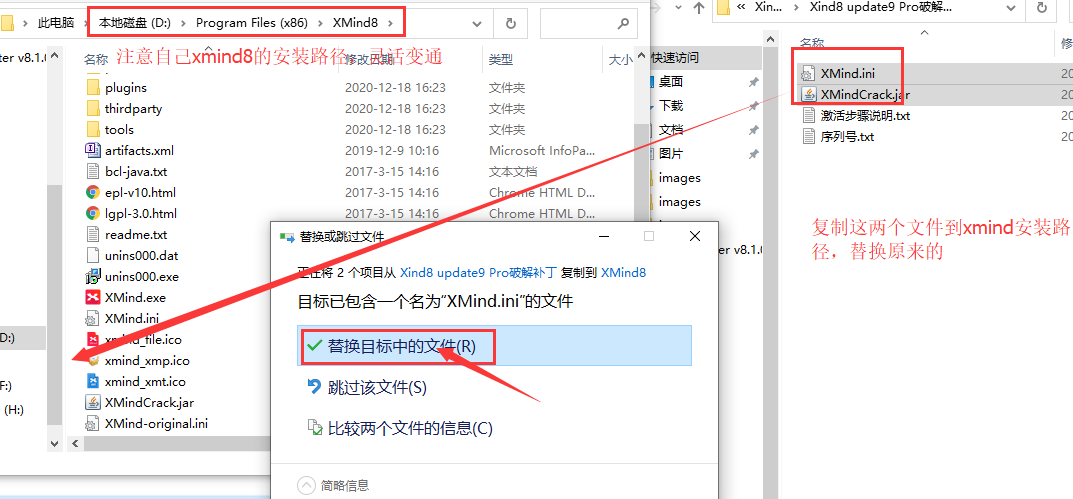Image resolution: width=1073 pixels, height=499 pixels.
Task: Click 此电脑 in the address bar
Action: 56,23
